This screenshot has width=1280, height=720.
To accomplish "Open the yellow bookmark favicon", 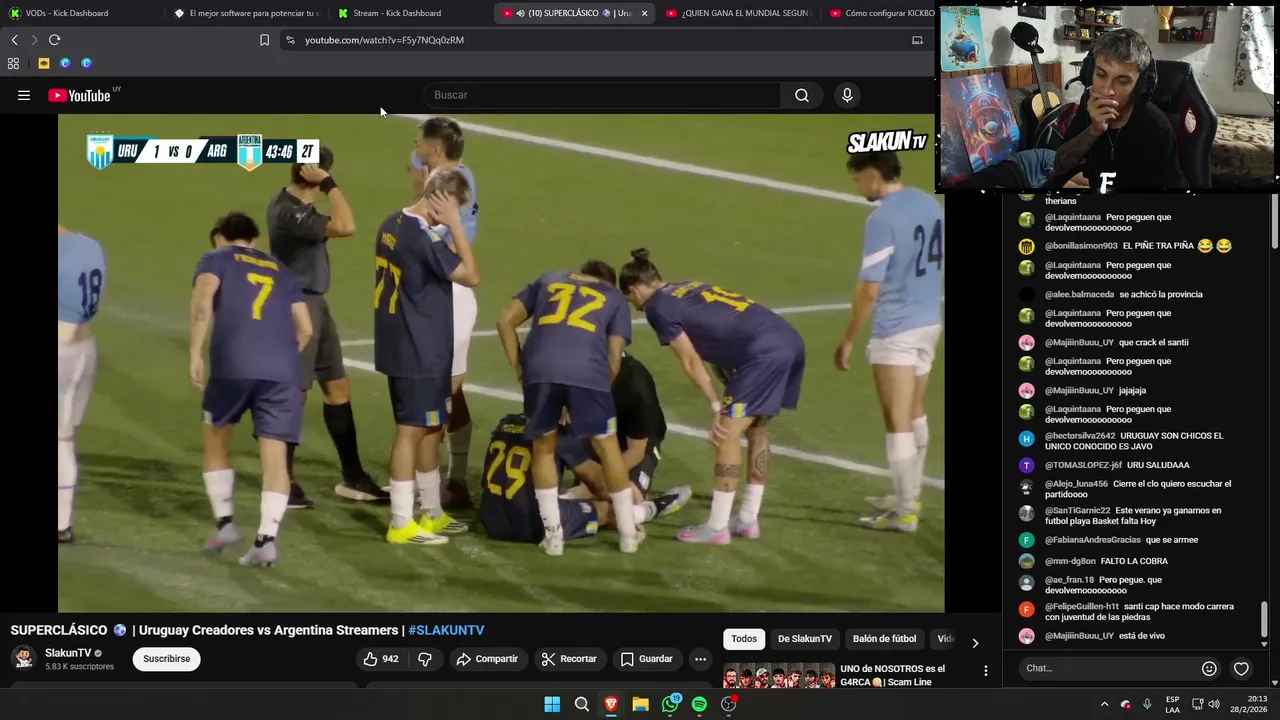I will click(44, 63).
